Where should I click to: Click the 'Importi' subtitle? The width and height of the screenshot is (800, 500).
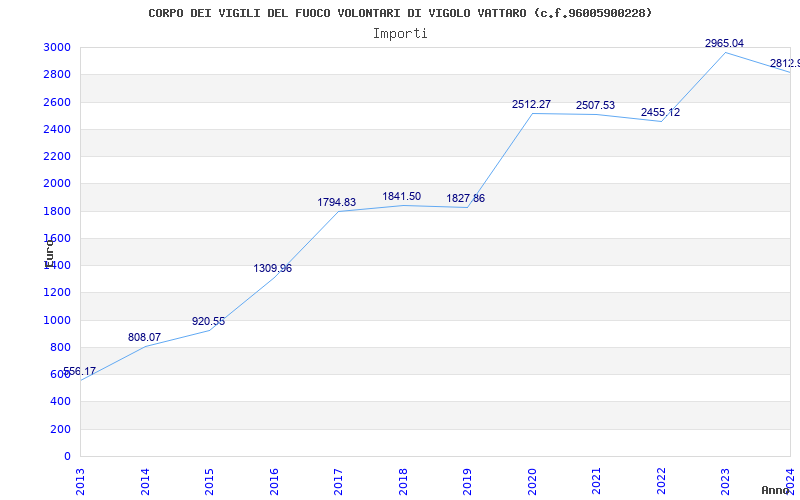[400, 34]
